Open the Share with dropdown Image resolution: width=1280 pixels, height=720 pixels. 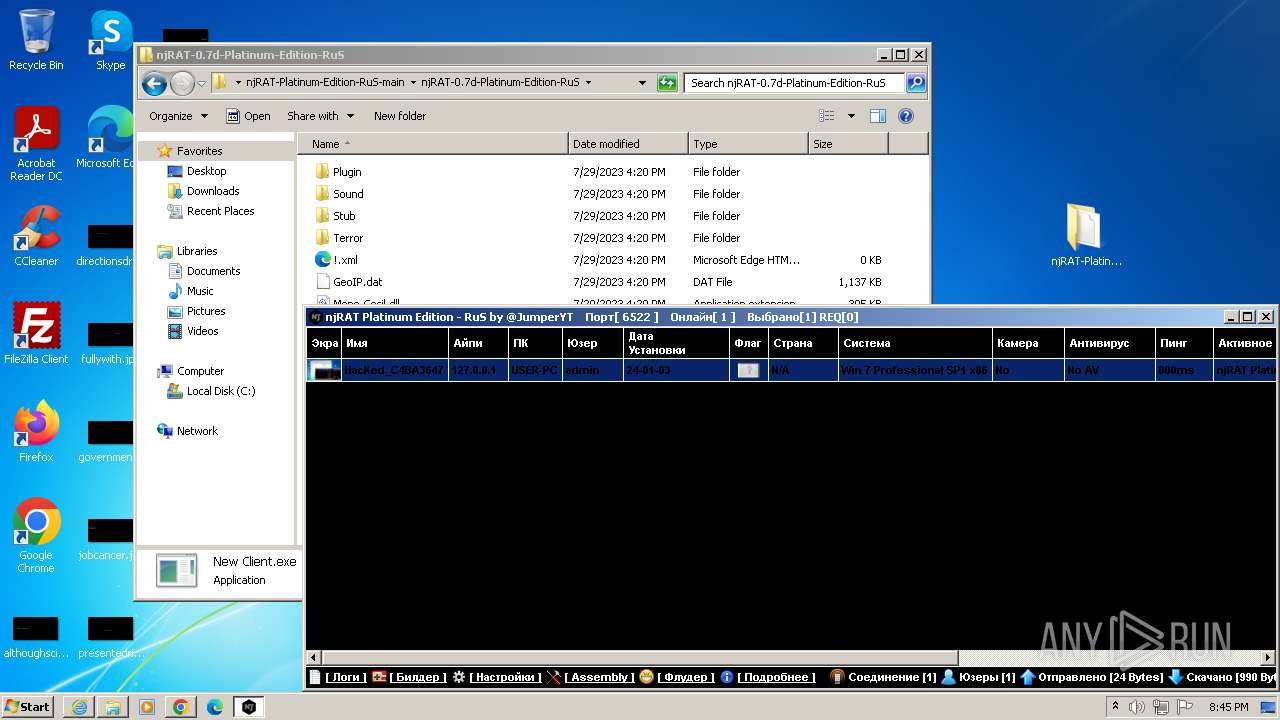[320, 116]
